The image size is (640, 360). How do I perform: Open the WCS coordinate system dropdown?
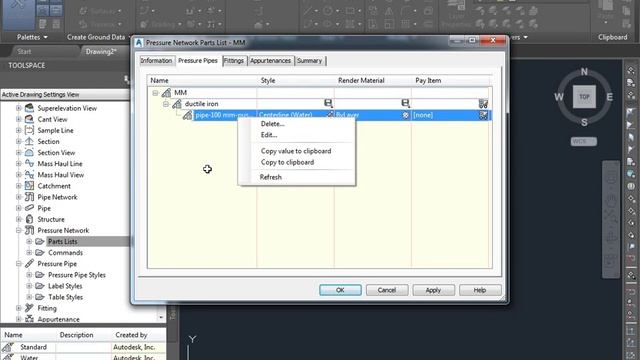pos(583,141)
